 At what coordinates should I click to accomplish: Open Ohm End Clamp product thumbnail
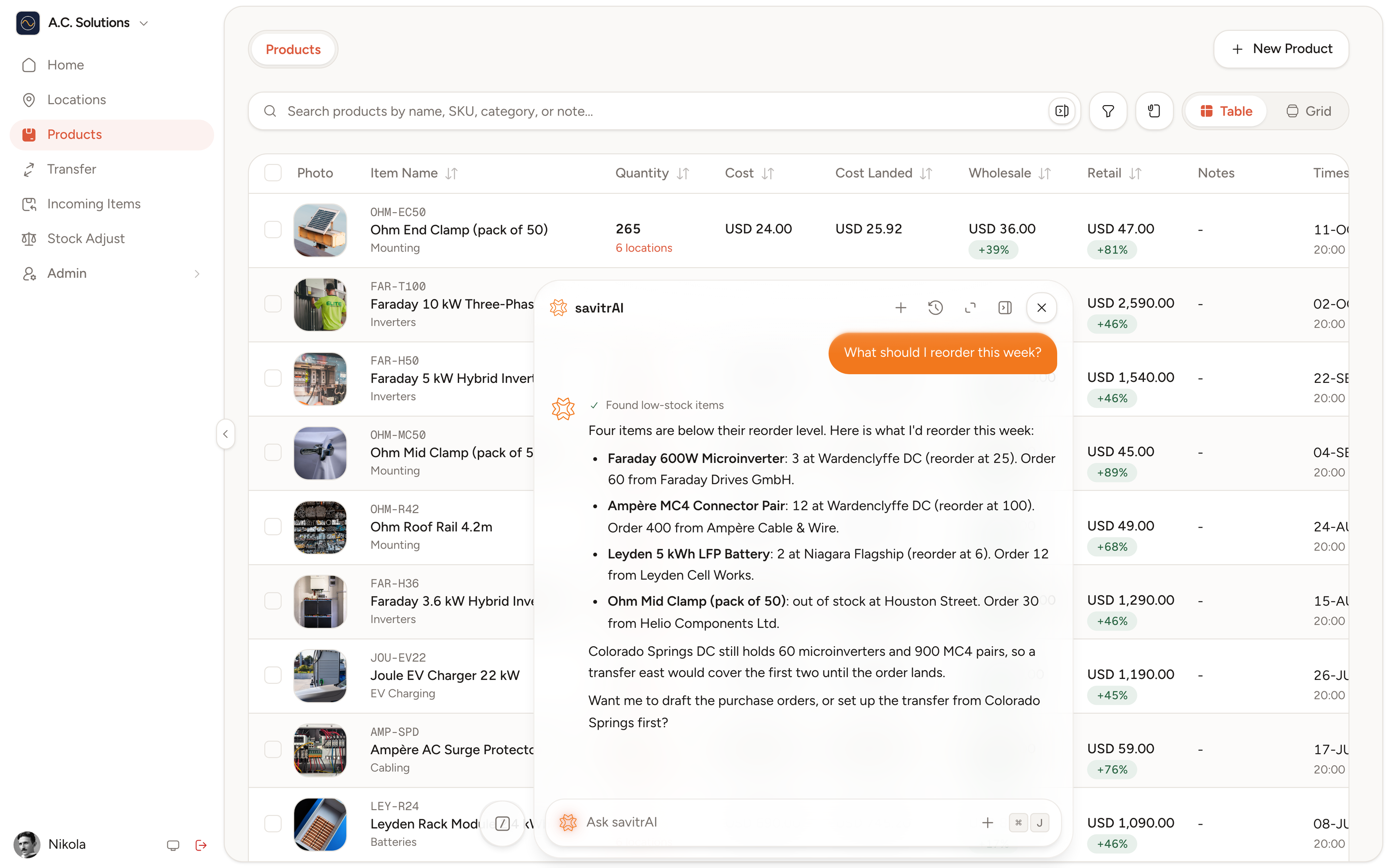coord(320,230)
